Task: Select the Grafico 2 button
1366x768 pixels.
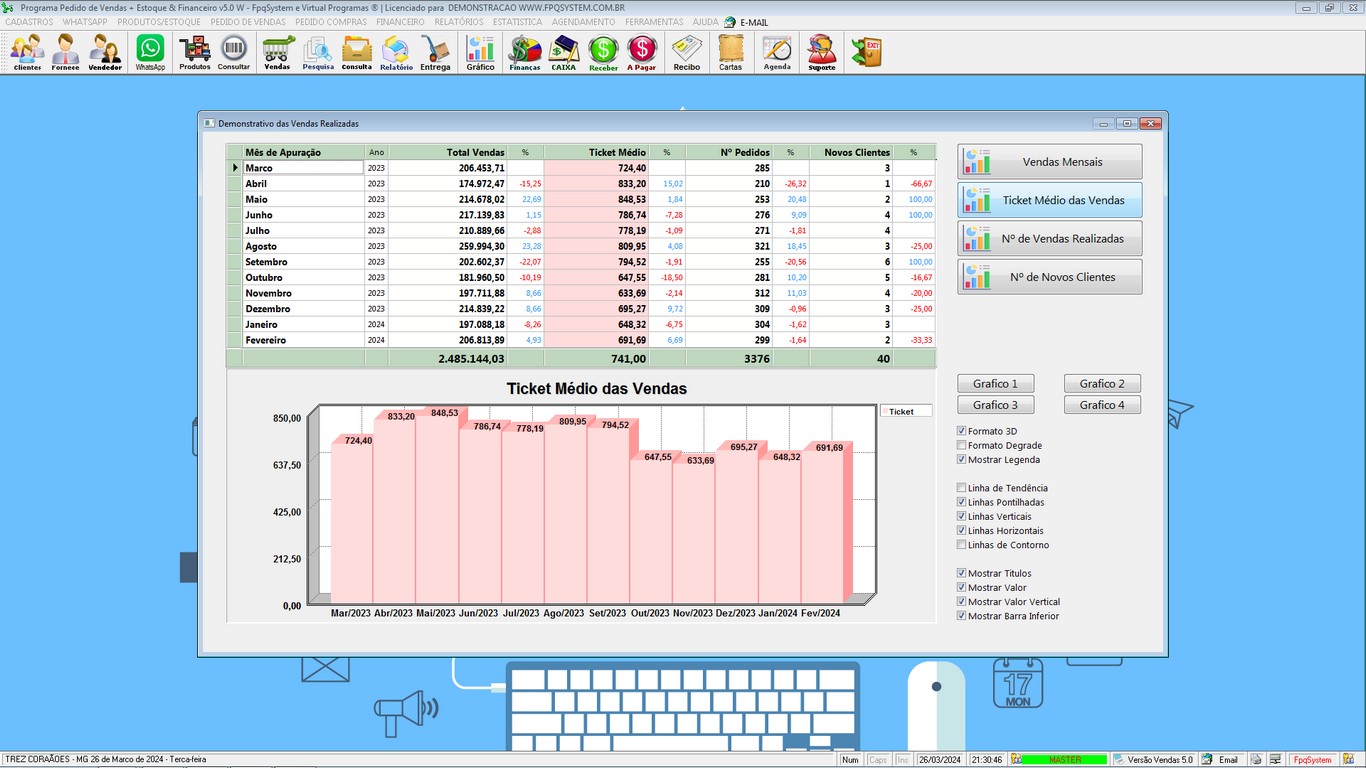Action: point(1102,384)
